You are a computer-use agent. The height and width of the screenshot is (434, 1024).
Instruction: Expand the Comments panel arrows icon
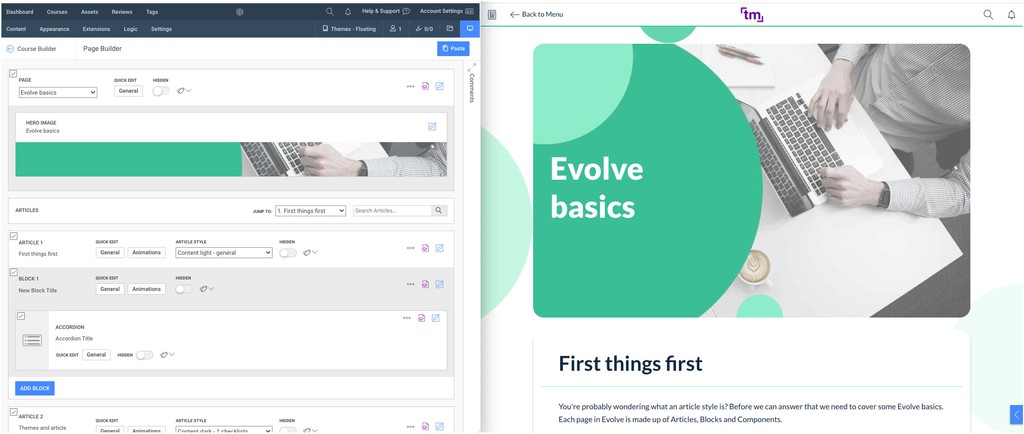click(x=472, y=67)
